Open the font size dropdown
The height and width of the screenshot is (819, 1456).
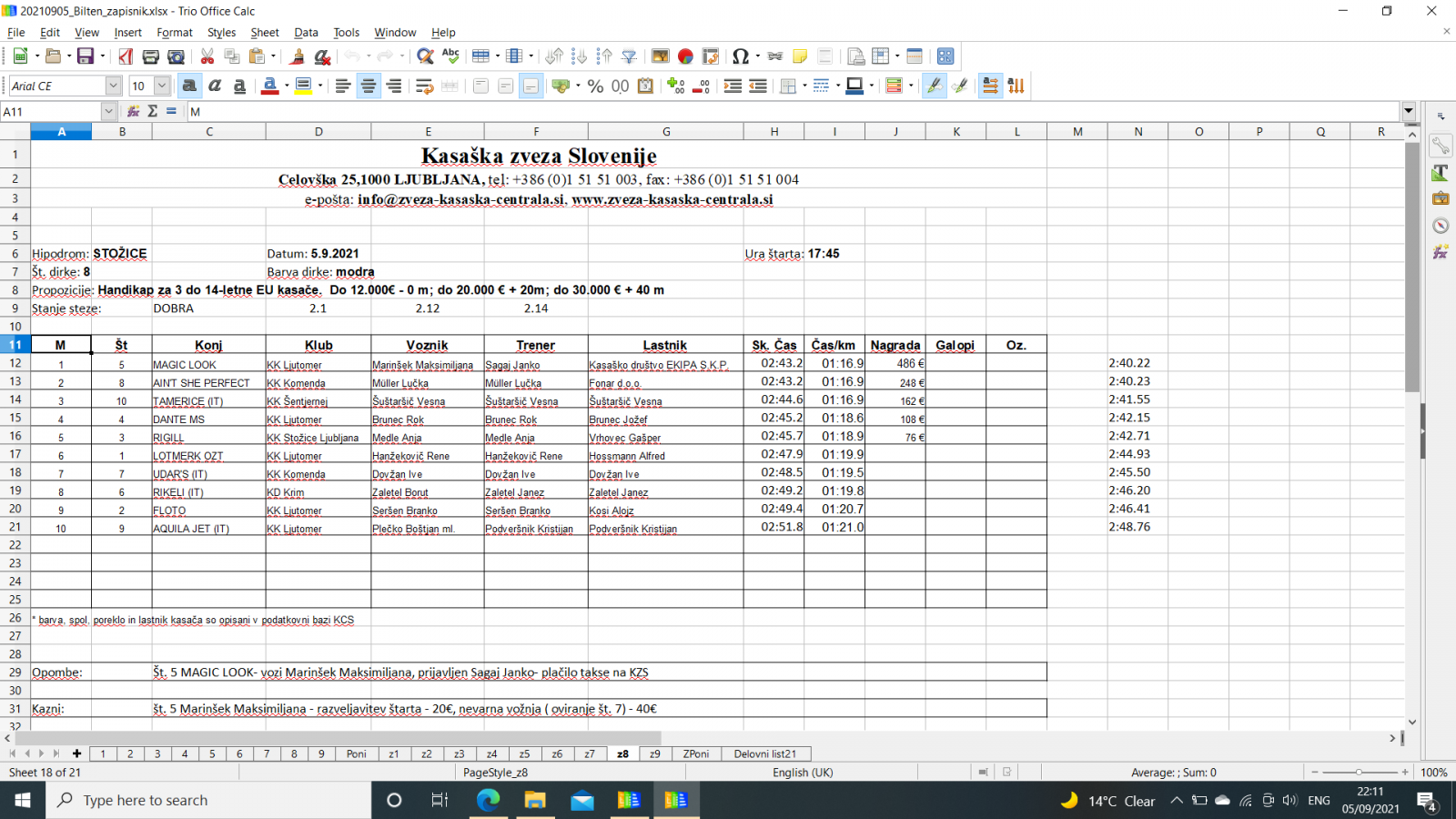(x=162, y=86)
